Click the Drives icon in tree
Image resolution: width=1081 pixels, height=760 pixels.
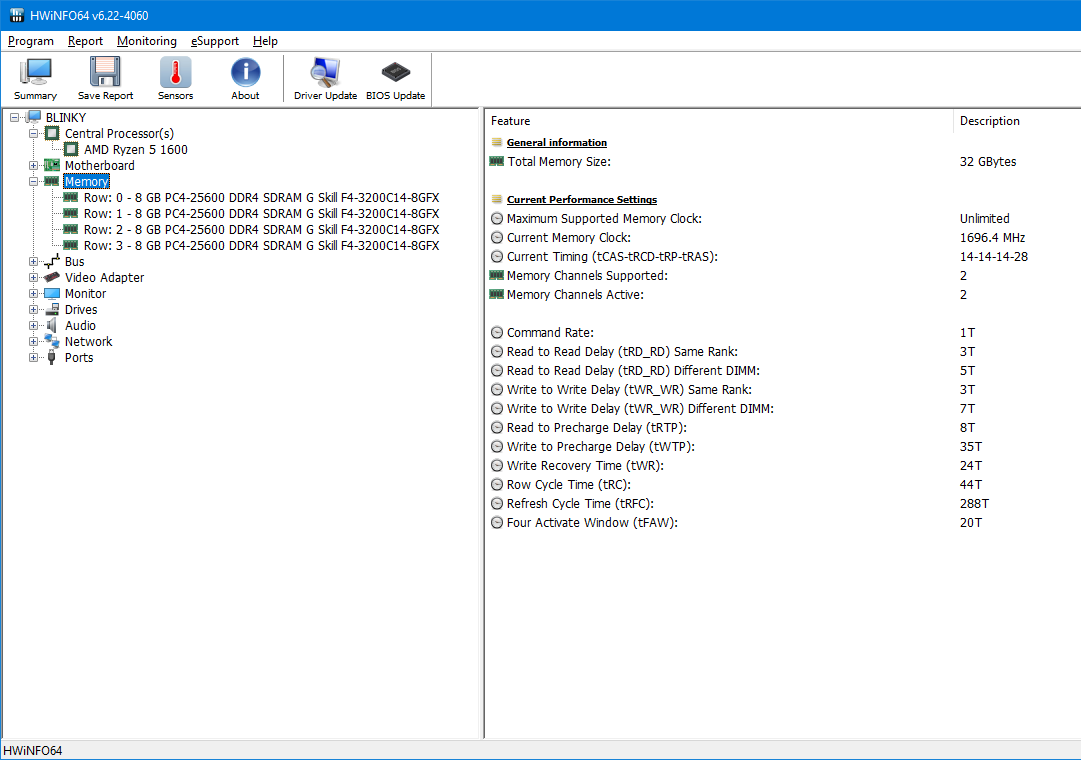point(52,309)
